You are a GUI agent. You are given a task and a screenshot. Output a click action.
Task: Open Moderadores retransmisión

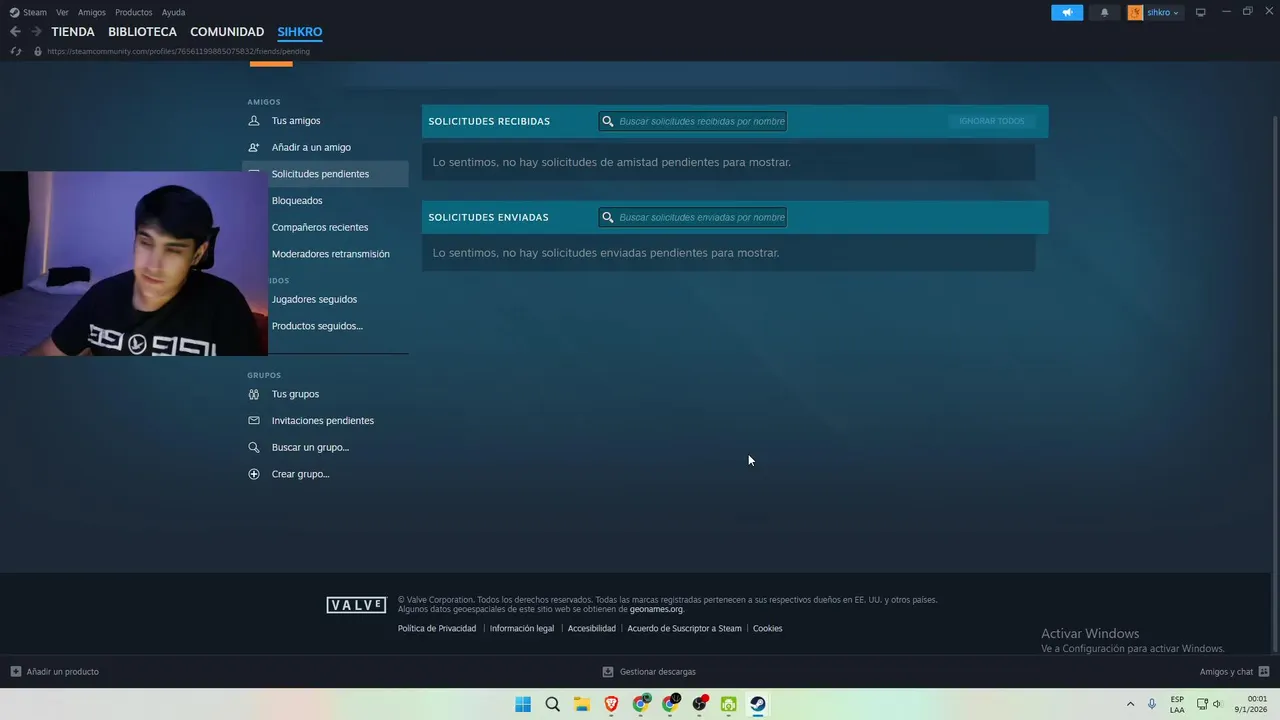point(331,254)
